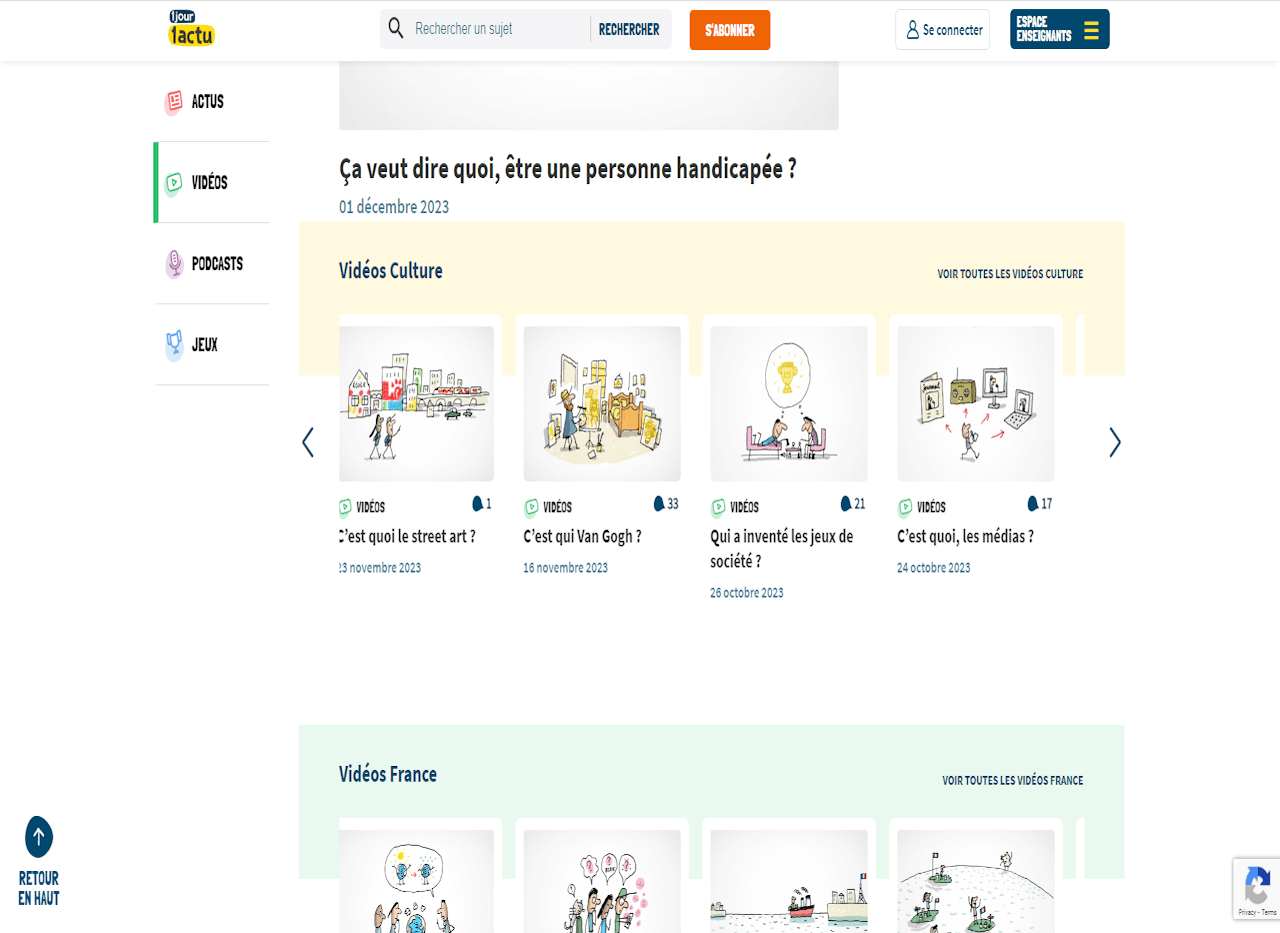
Task: Open title C'est qui Van Gogh ?
Action: click(582, 537)
